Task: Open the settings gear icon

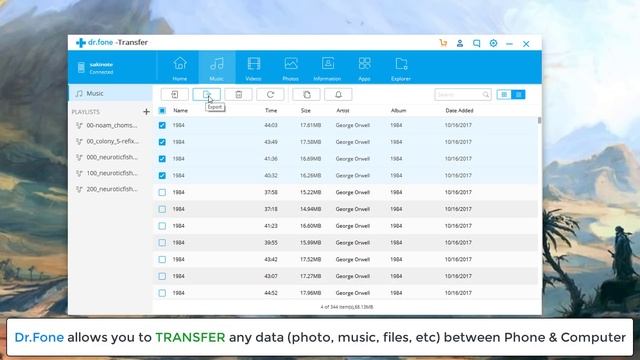Action: [x=493, y=43]
